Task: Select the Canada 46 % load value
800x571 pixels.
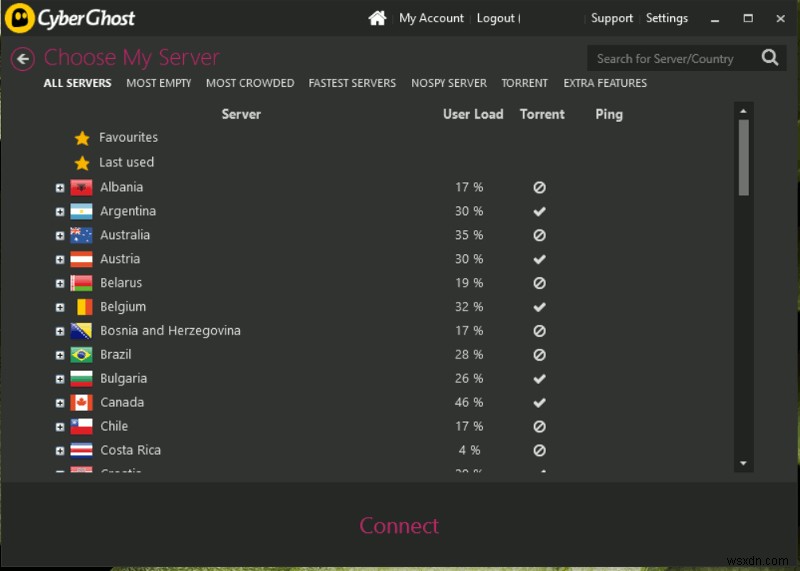Action: 469,403
